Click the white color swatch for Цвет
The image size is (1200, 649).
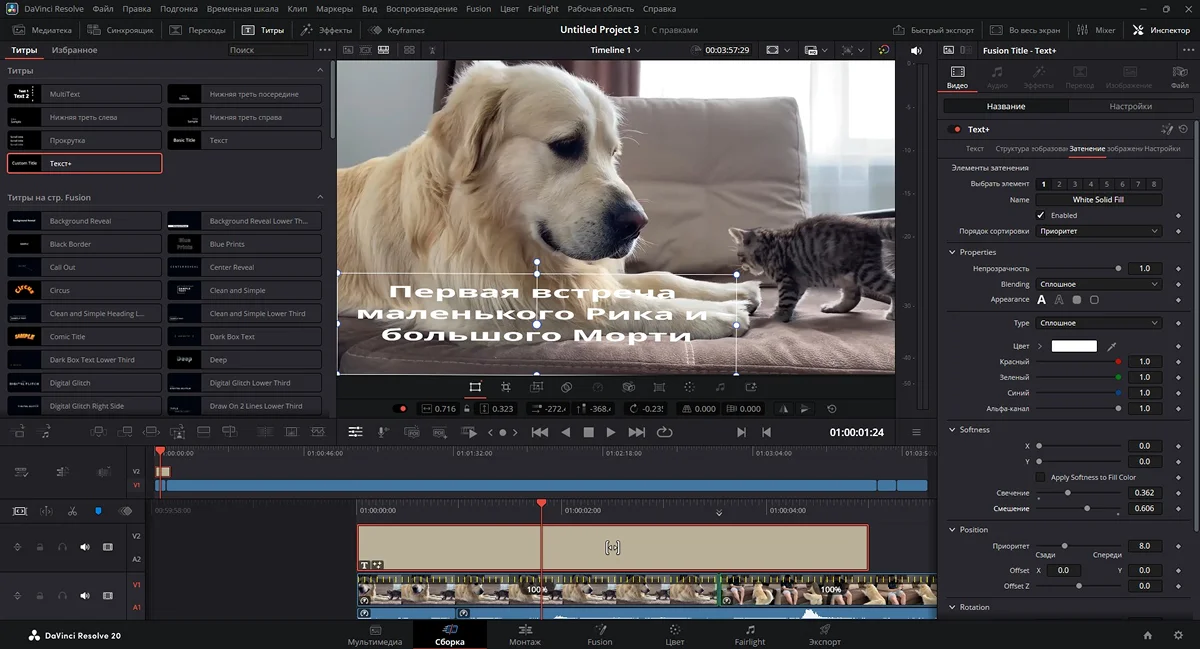click(x=1073, y=346)
